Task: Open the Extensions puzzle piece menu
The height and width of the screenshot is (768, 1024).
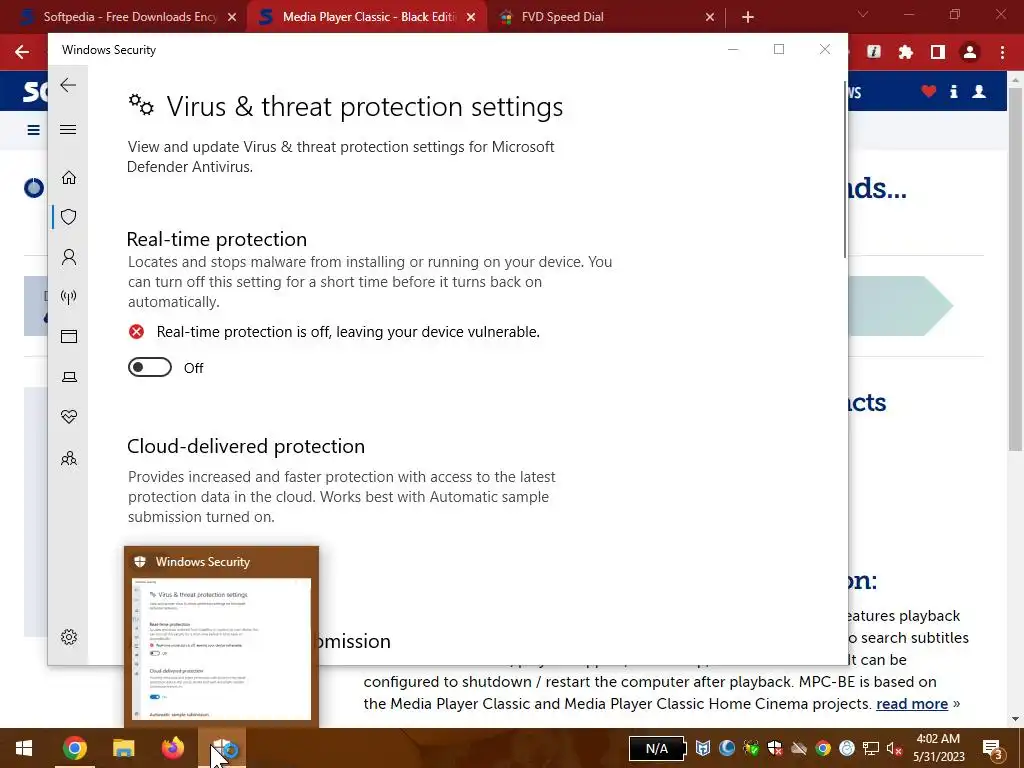Action: point(906,52)
